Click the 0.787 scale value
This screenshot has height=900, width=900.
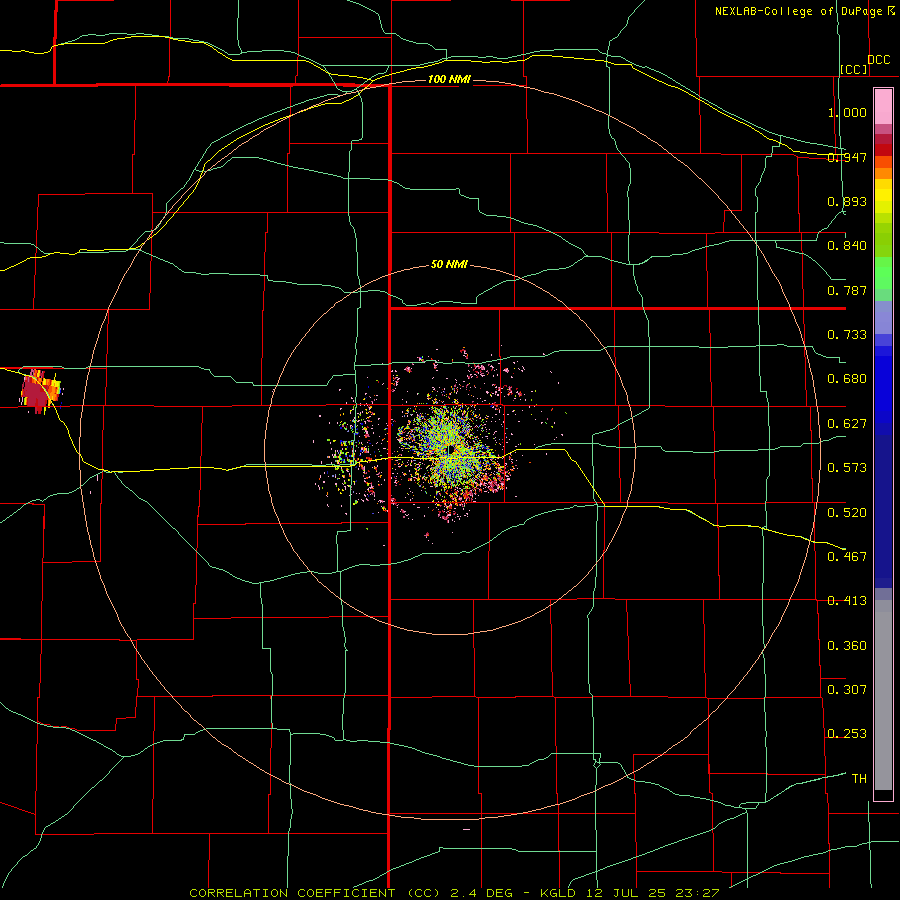click(847, 290)
